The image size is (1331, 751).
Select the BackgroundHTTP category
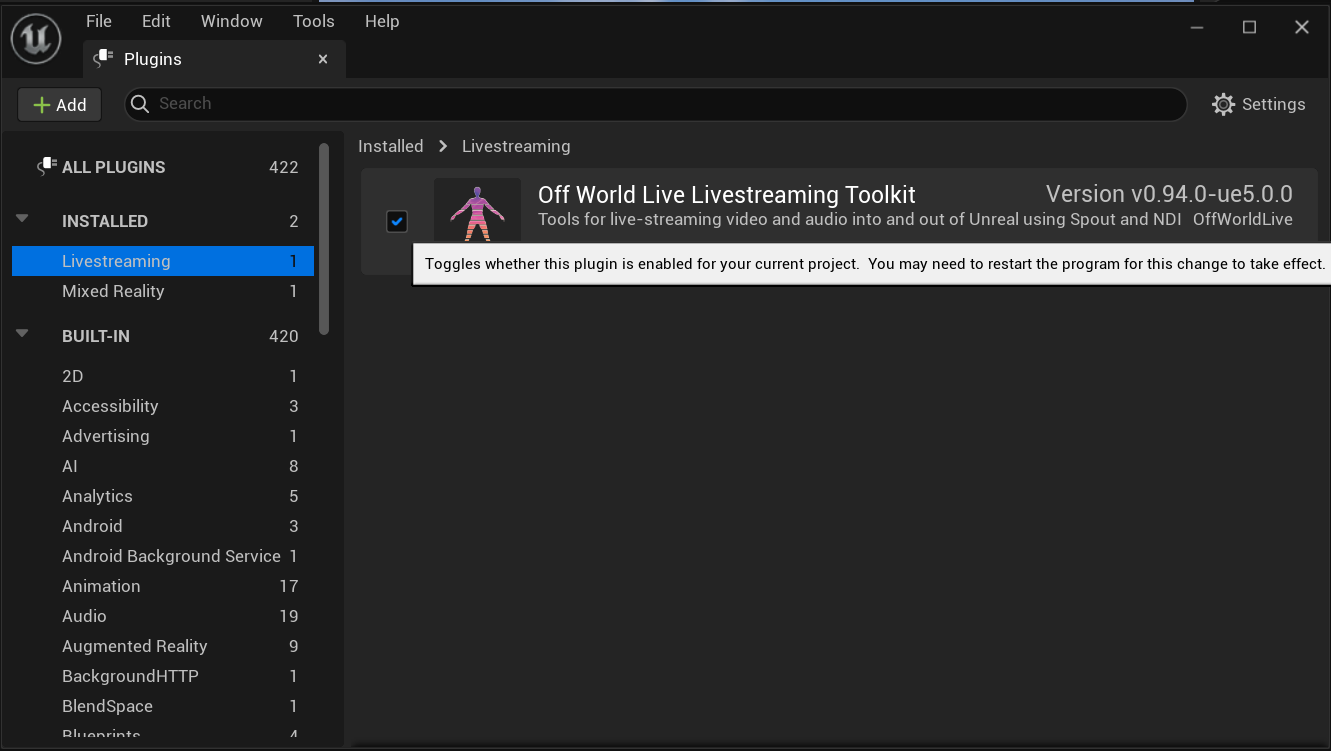163,676
